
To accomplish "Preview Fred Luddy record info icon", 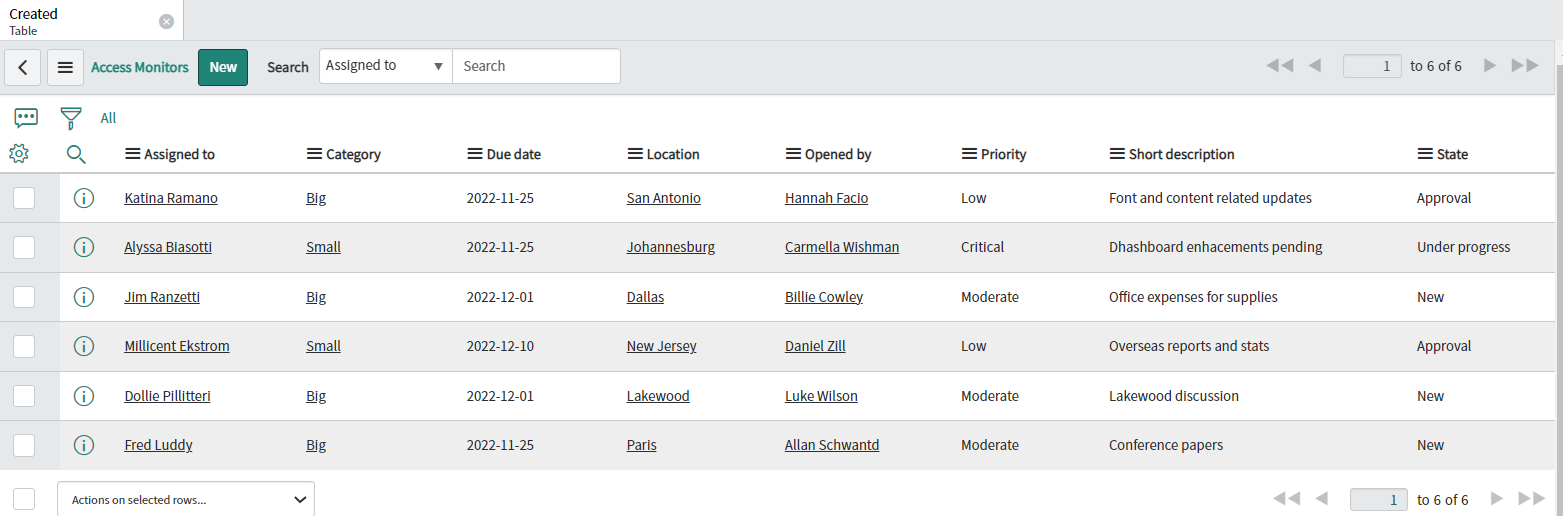I will click(84, 445).
